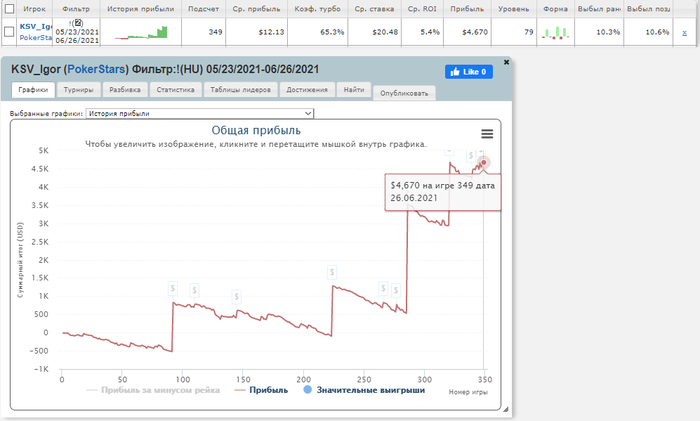Sort by Ср. ROI column header
Viewport: 700px width, 421px height.
point(422,8)
